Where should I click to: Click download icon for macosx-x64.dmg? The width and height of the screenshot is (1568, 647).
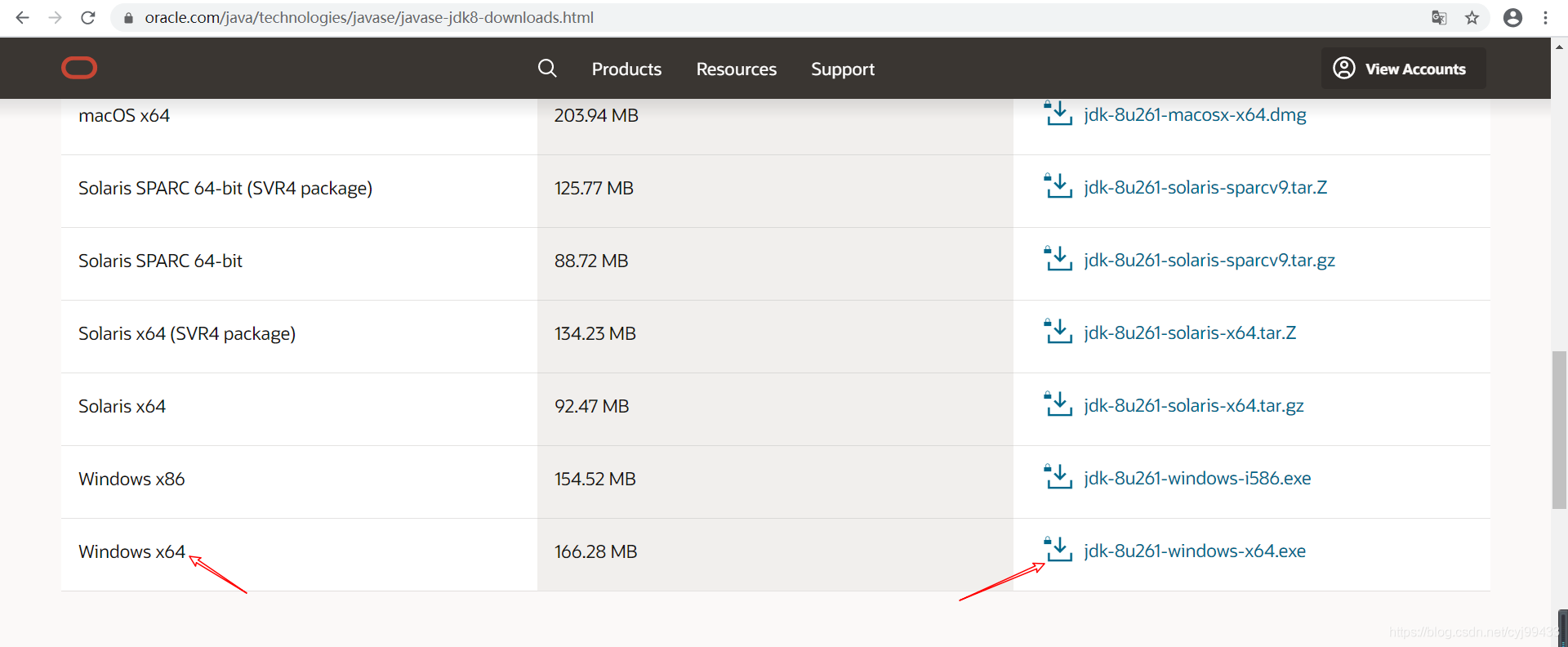1058,113
